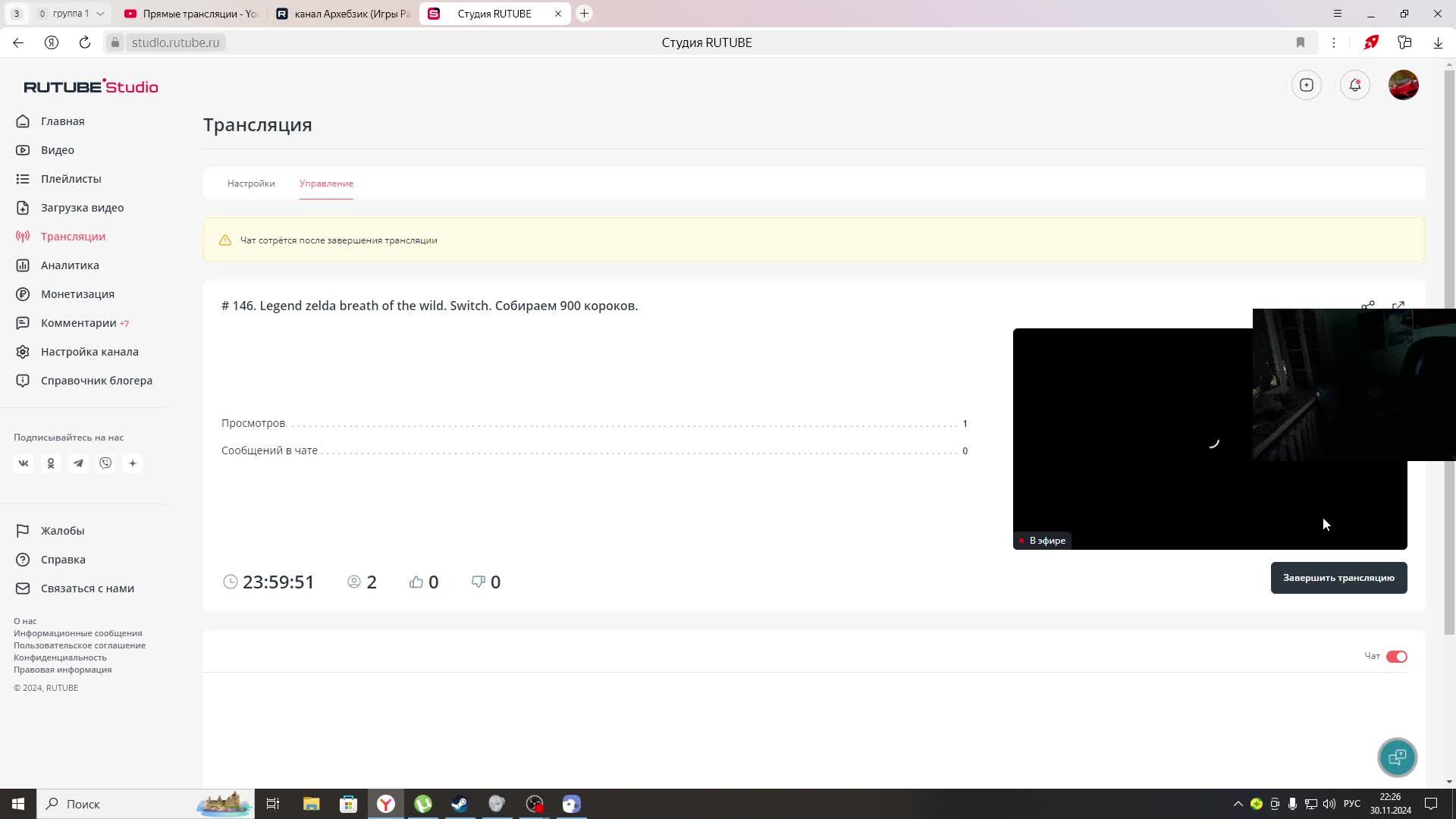Open Steam from the Windows taskbar
Image resolution: width=1456 pixels, height=819 pixels.
[x=460, y=804]
